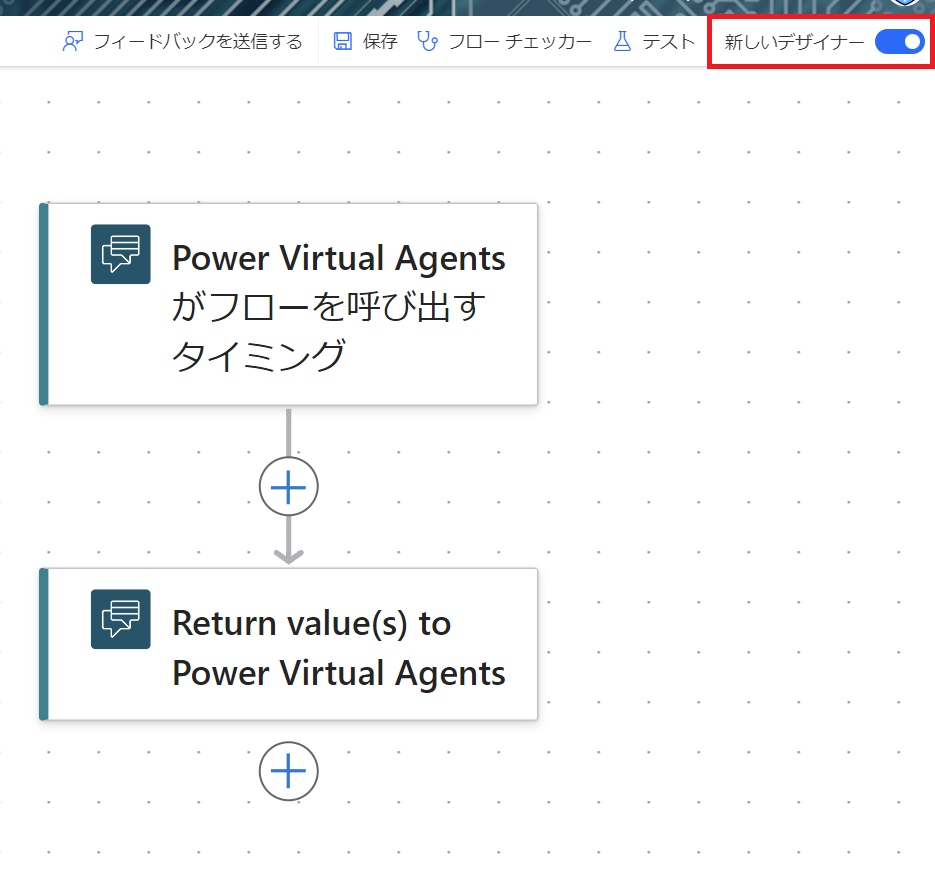
Task: Add a step after Return value(s) card
Action: pos(289,771)
